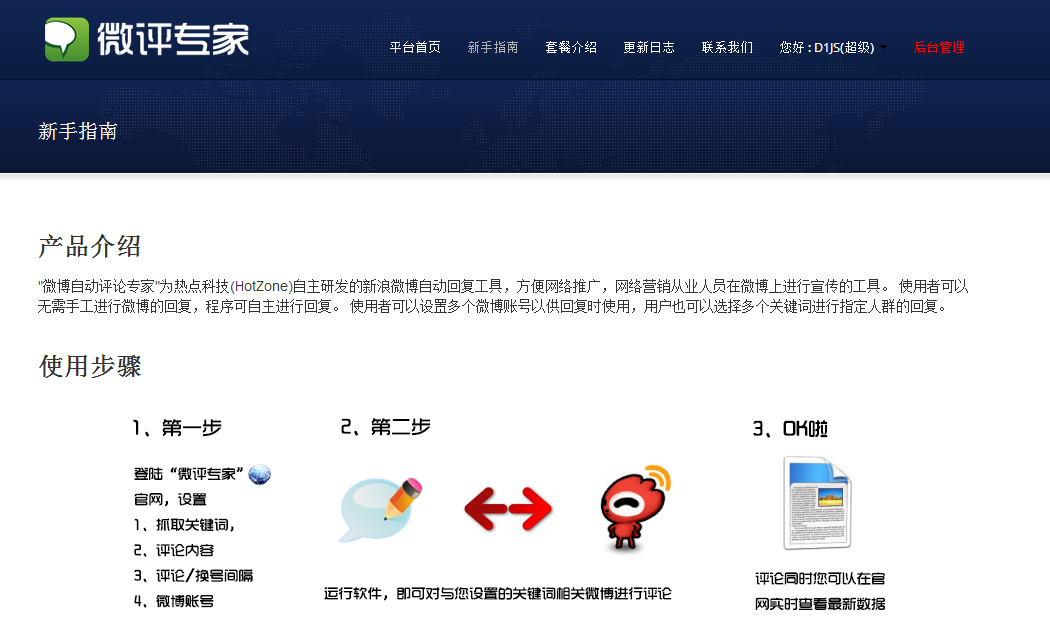Click the green speech bubble logo icon
Screen dimensions: 1050x625
[66, 40]
